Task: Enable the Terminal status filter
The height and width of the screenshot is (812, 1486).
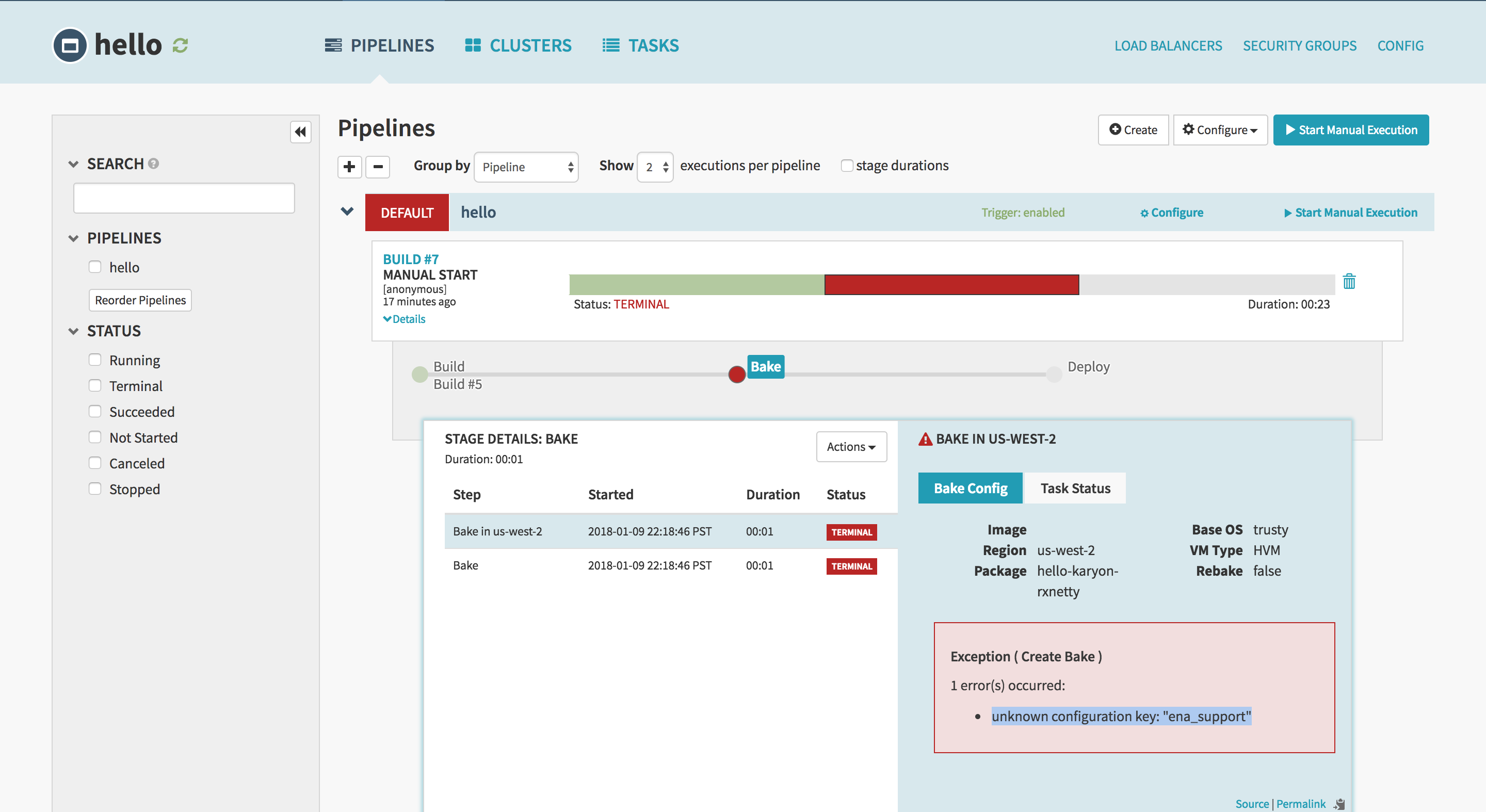Action: 95,385
